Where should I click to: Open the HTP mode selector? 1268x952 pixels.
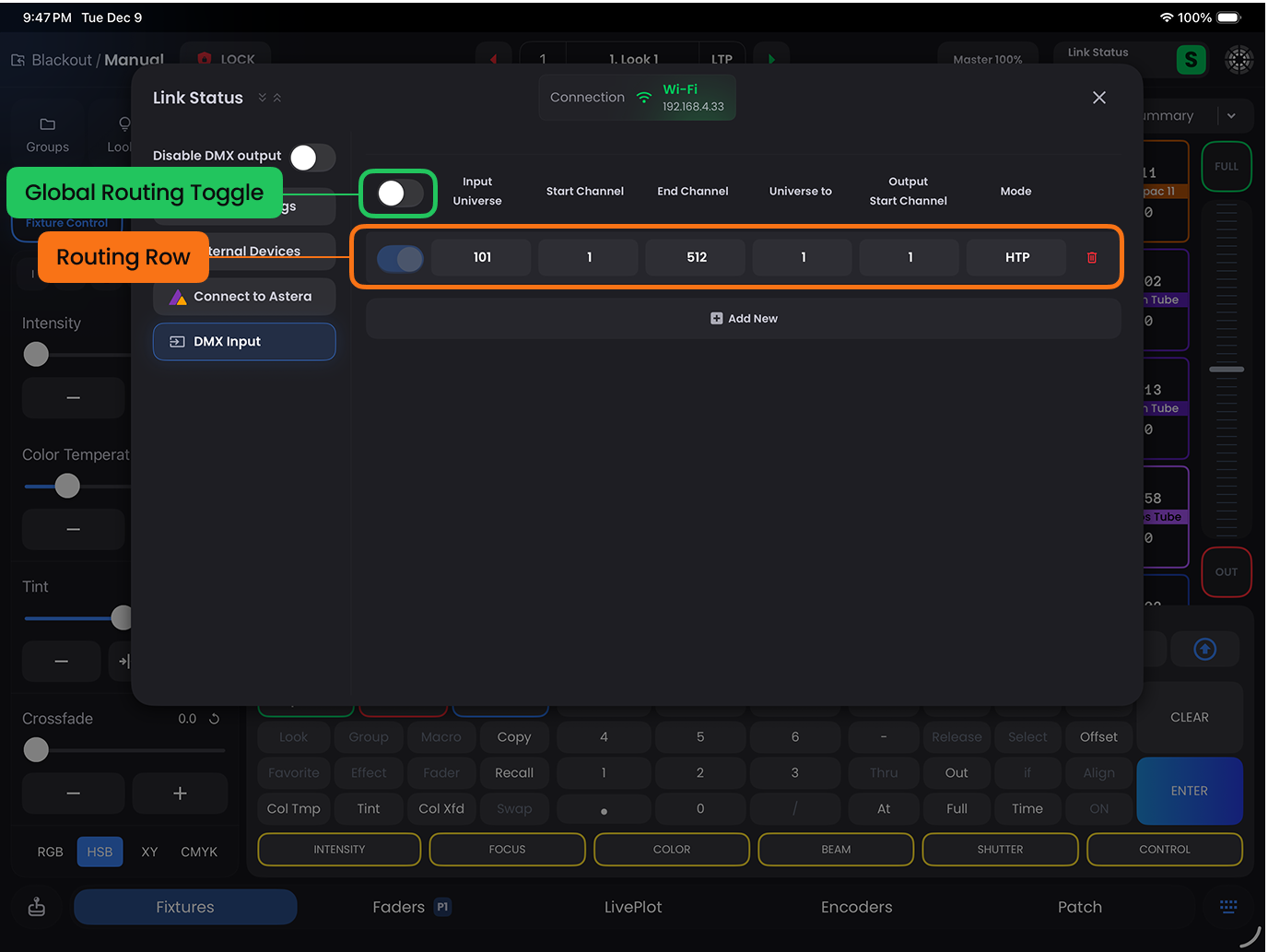coord(1016,257)
